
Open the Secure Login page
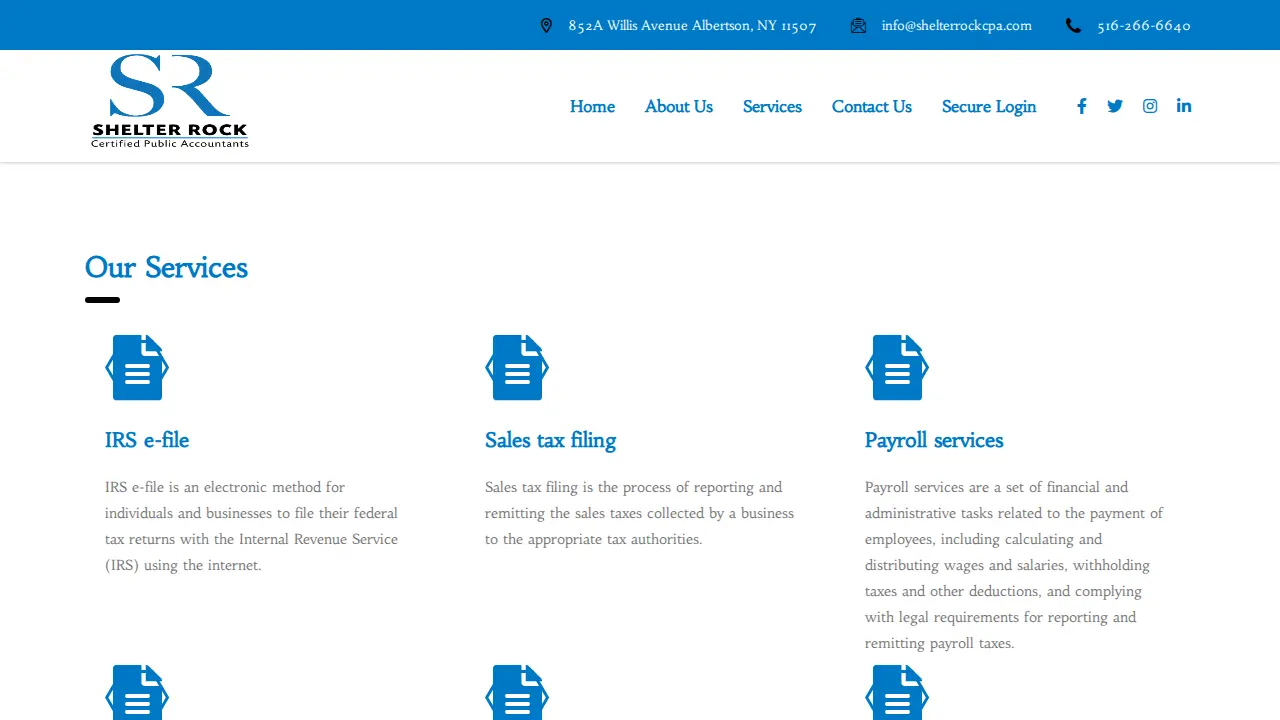(x=989, y=107)
